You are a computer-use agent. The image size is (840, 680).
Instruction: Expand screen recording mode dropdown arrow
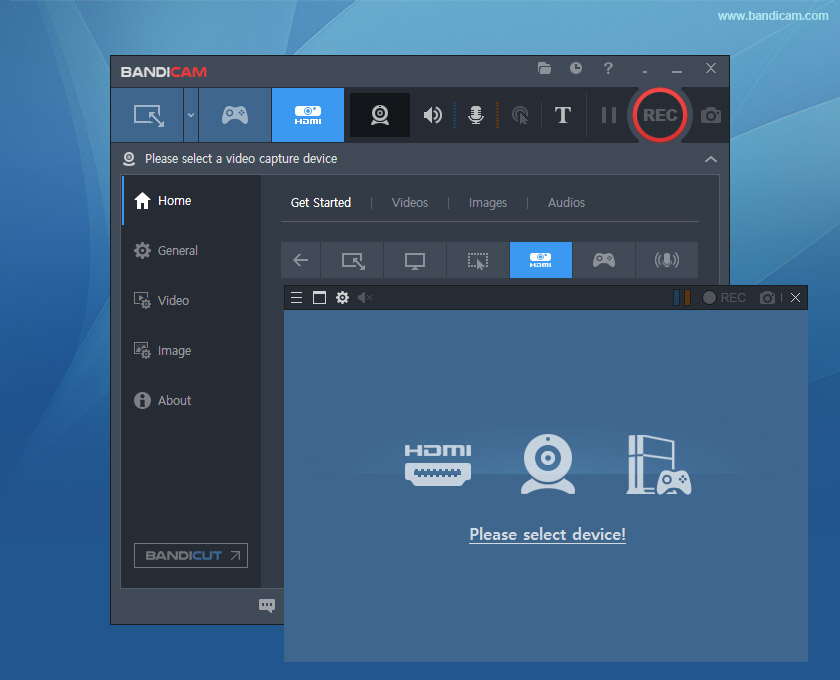click(190, 115)
